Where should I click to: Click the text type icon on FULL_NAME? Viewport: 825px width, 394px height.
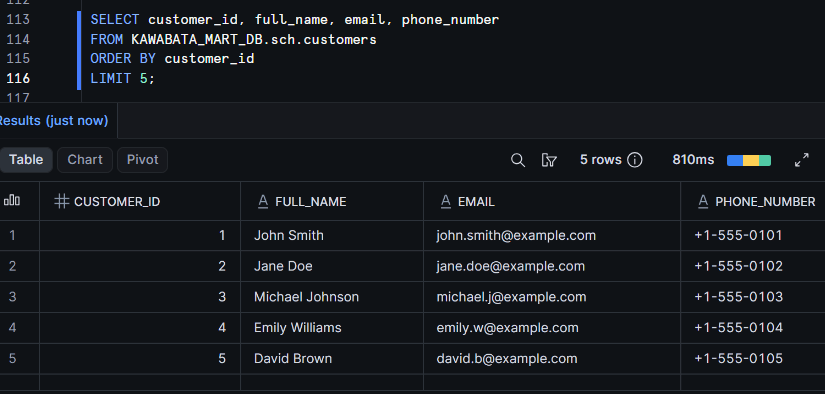tap(263, 201)
